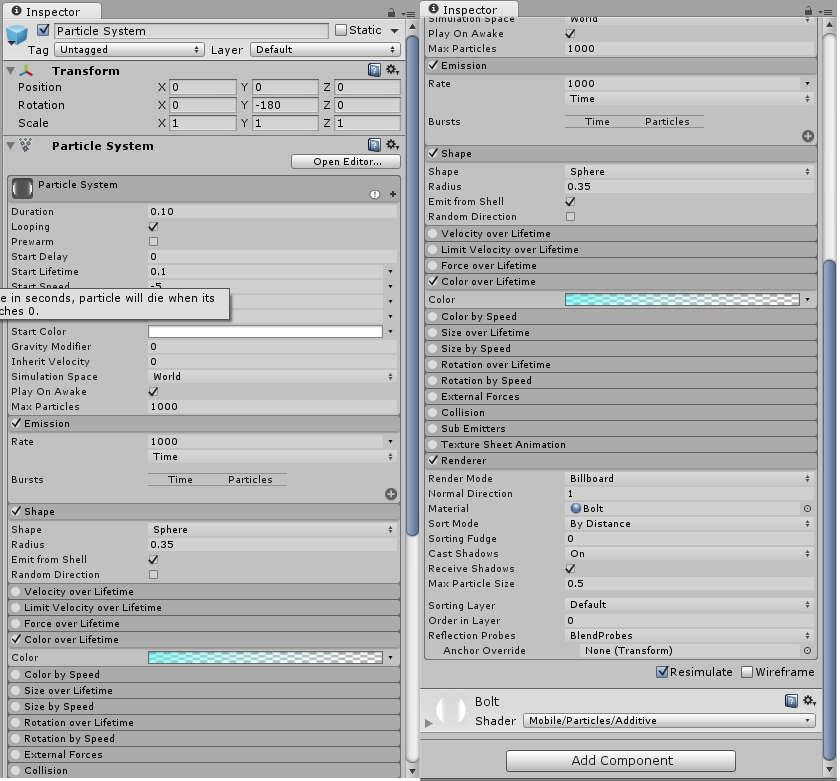Image resolution: width=840 pixels, height=781 pixels.
Task: Click object name field Particle System
Action: (191, 31)
